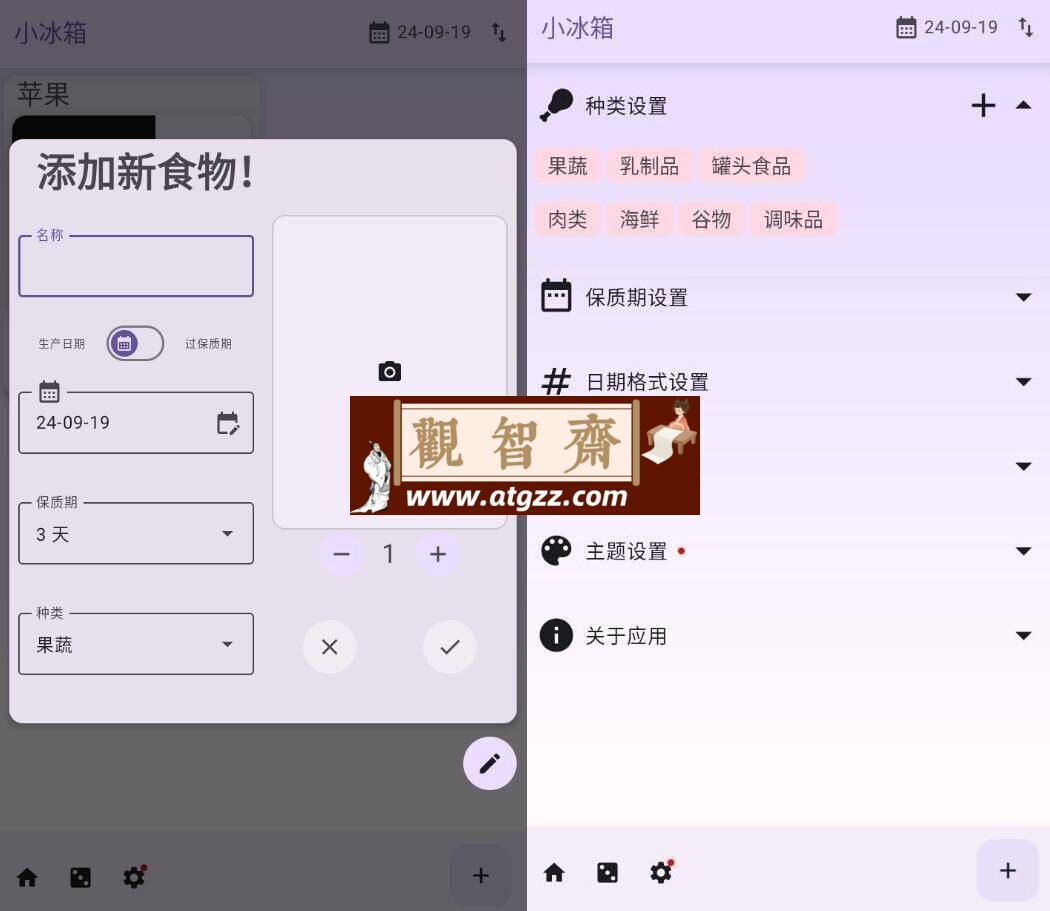Open settings gear tab in left screen
Screen dimensions: 1050x911
pyautogui.click(x=135, y=876)
